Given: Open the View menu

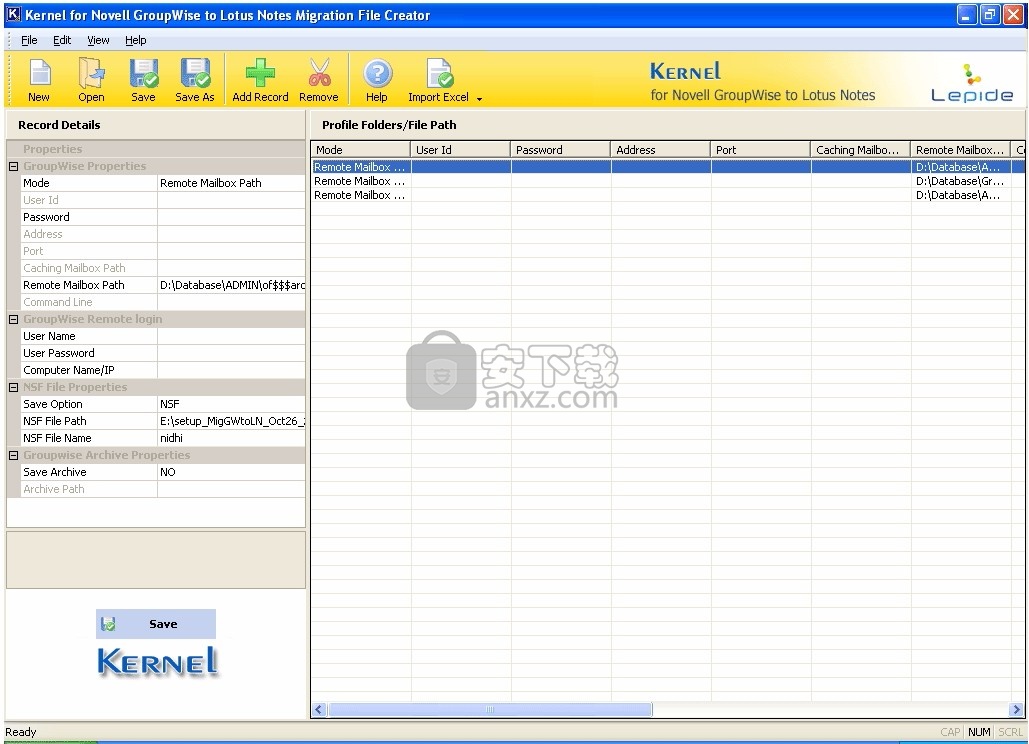Looking at the screenshot, I should point(98,40).
